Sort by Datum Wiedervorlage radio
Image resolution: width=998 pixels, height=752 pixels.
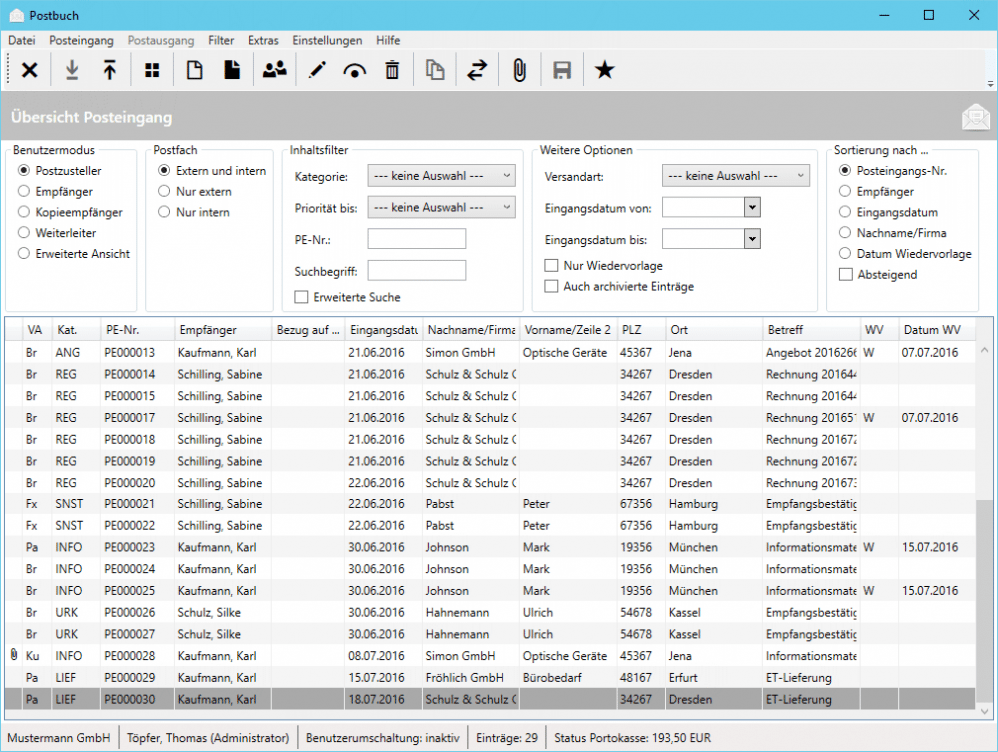845,253
